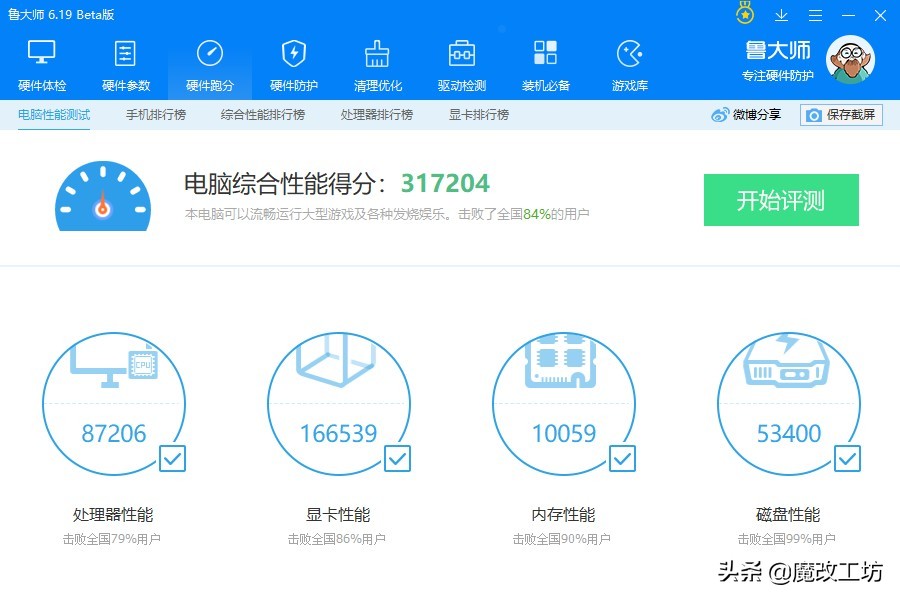The image size is (900, 600).
Task: Open the 驱动检测 driver detection tool
Action: click(461, 63)
